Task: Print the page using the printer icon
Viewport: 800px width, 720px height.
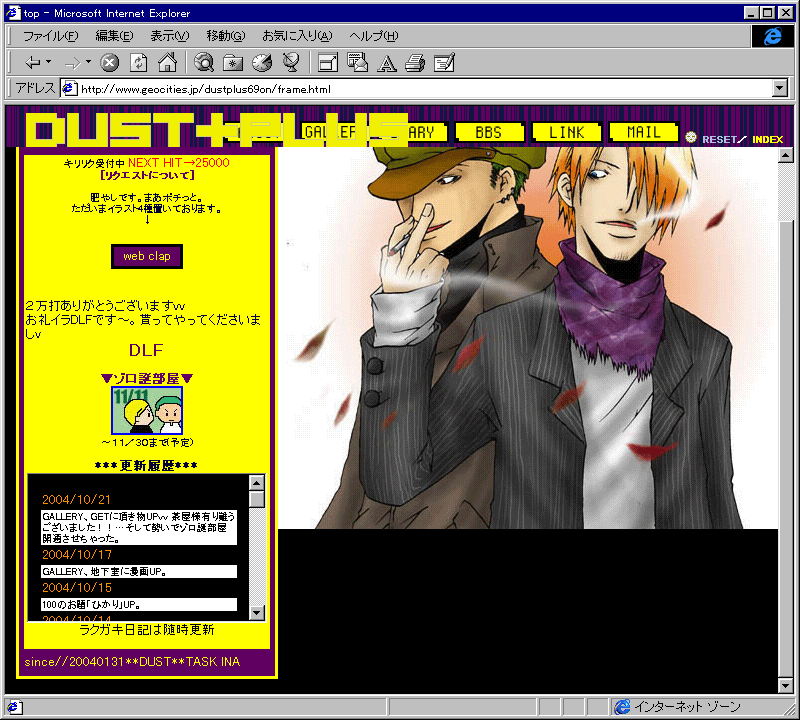Action: (415, 63)
